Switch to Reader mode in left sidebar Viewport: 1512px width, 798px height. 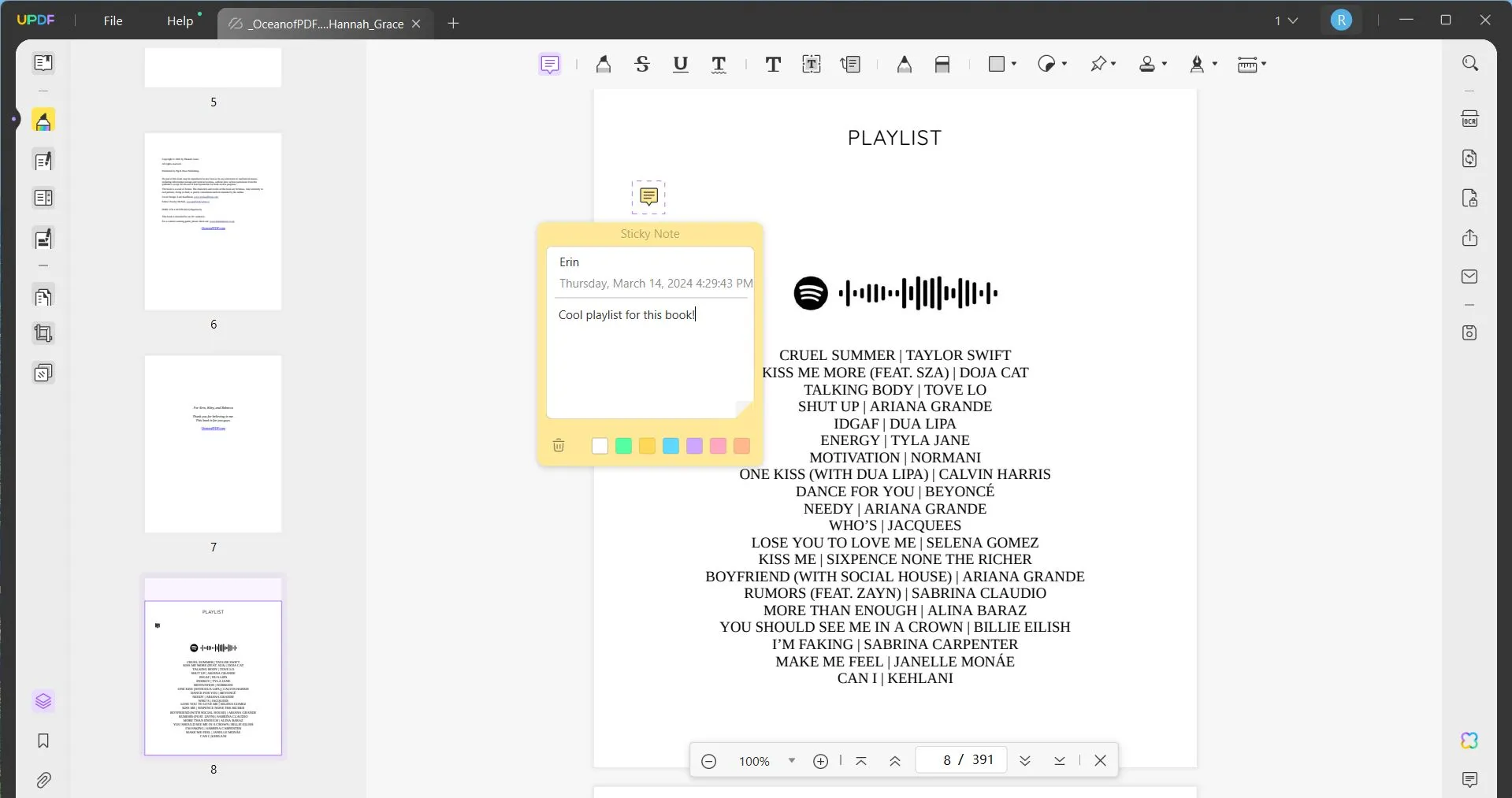pos(43,62)
